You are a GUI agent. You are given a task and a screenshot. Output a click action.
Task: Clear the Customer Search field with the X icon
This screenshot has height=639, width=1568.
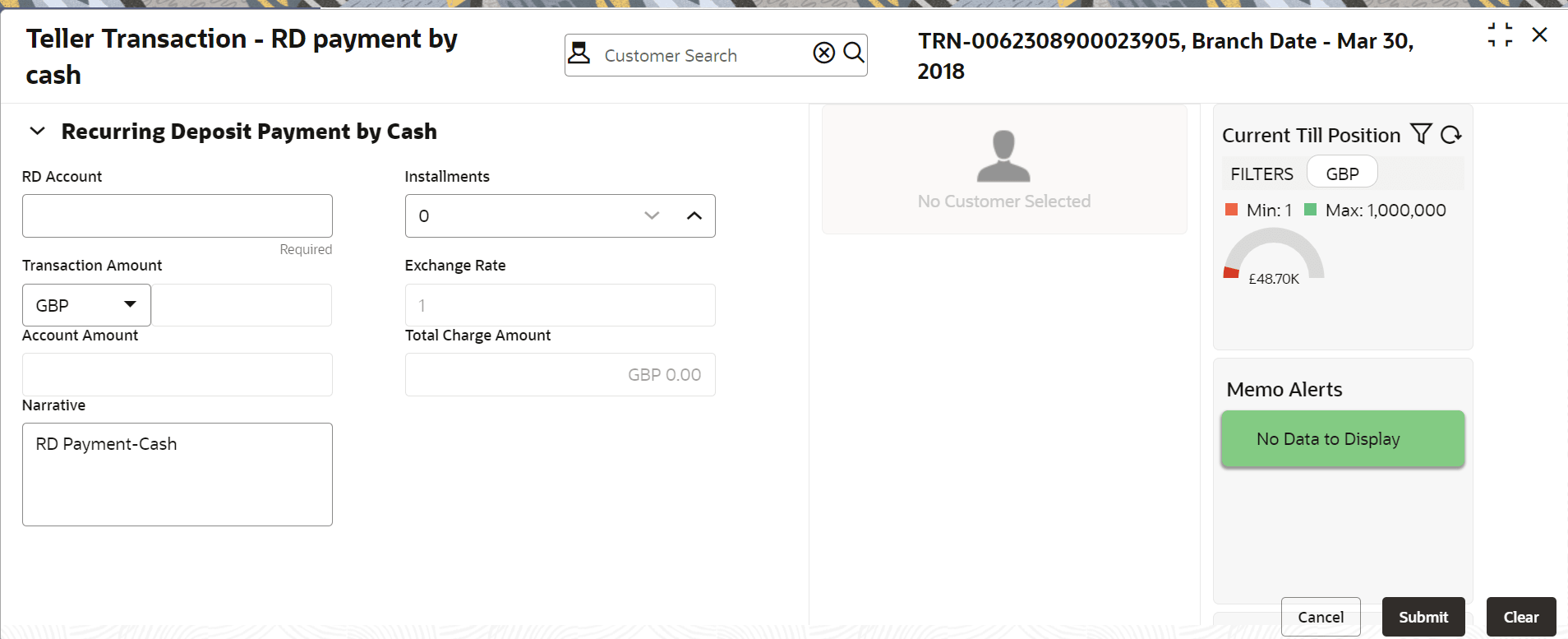[x=823, y=53]
